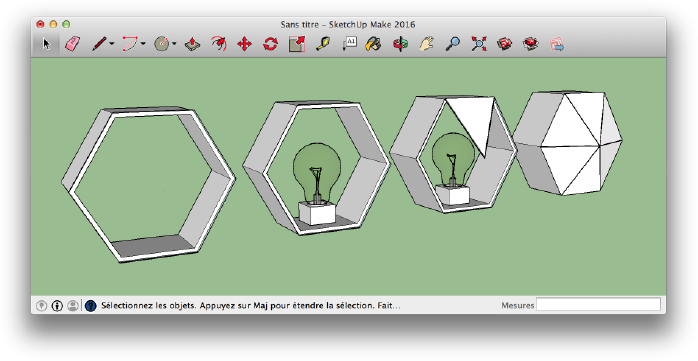698x361 pixels.
Task: Click the sign-in user status icon
Action: coord(73,306)
